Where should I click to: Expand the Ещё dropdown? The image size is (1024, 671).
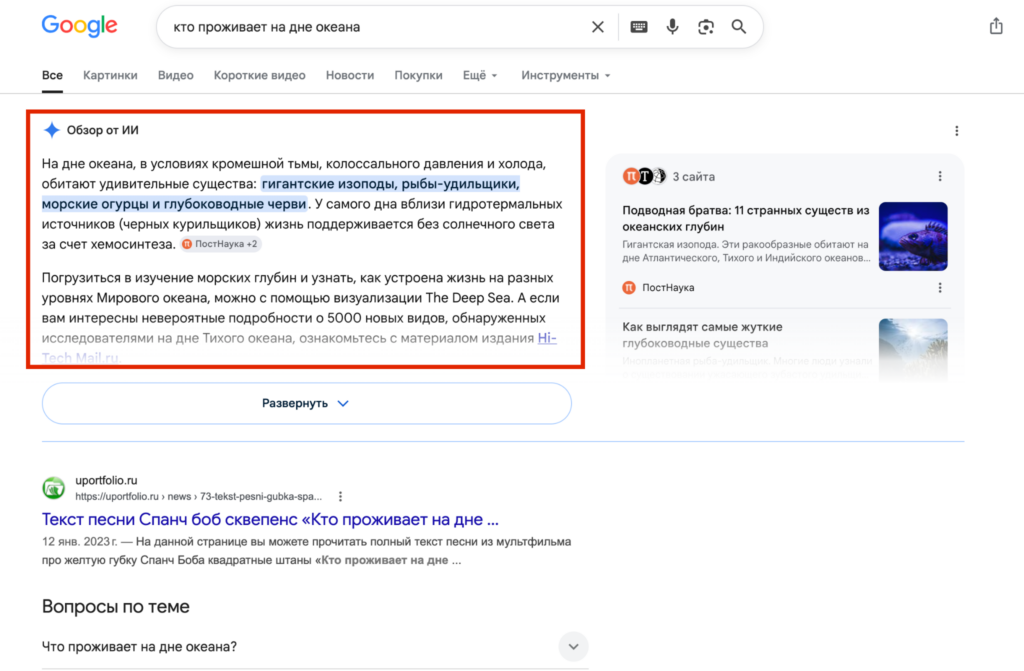480,75
